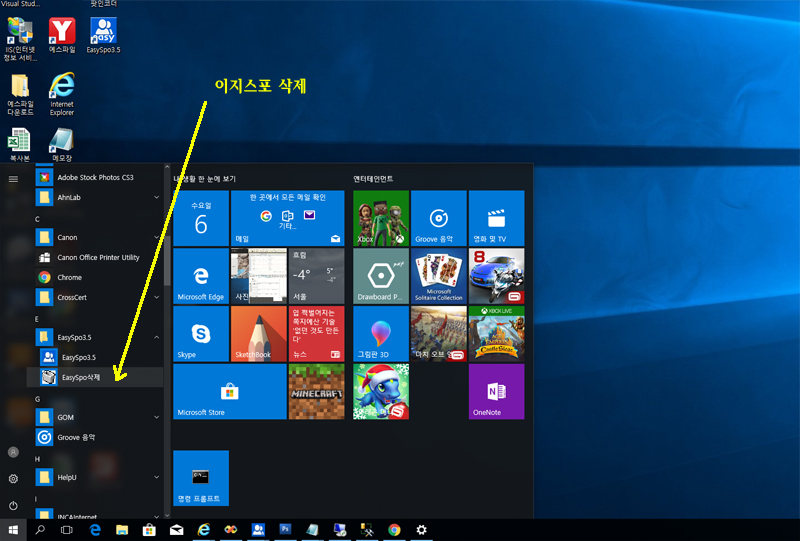Launch Chrome from the app list
The height and width of the screenshot is (541, 800).
(95, 277)
